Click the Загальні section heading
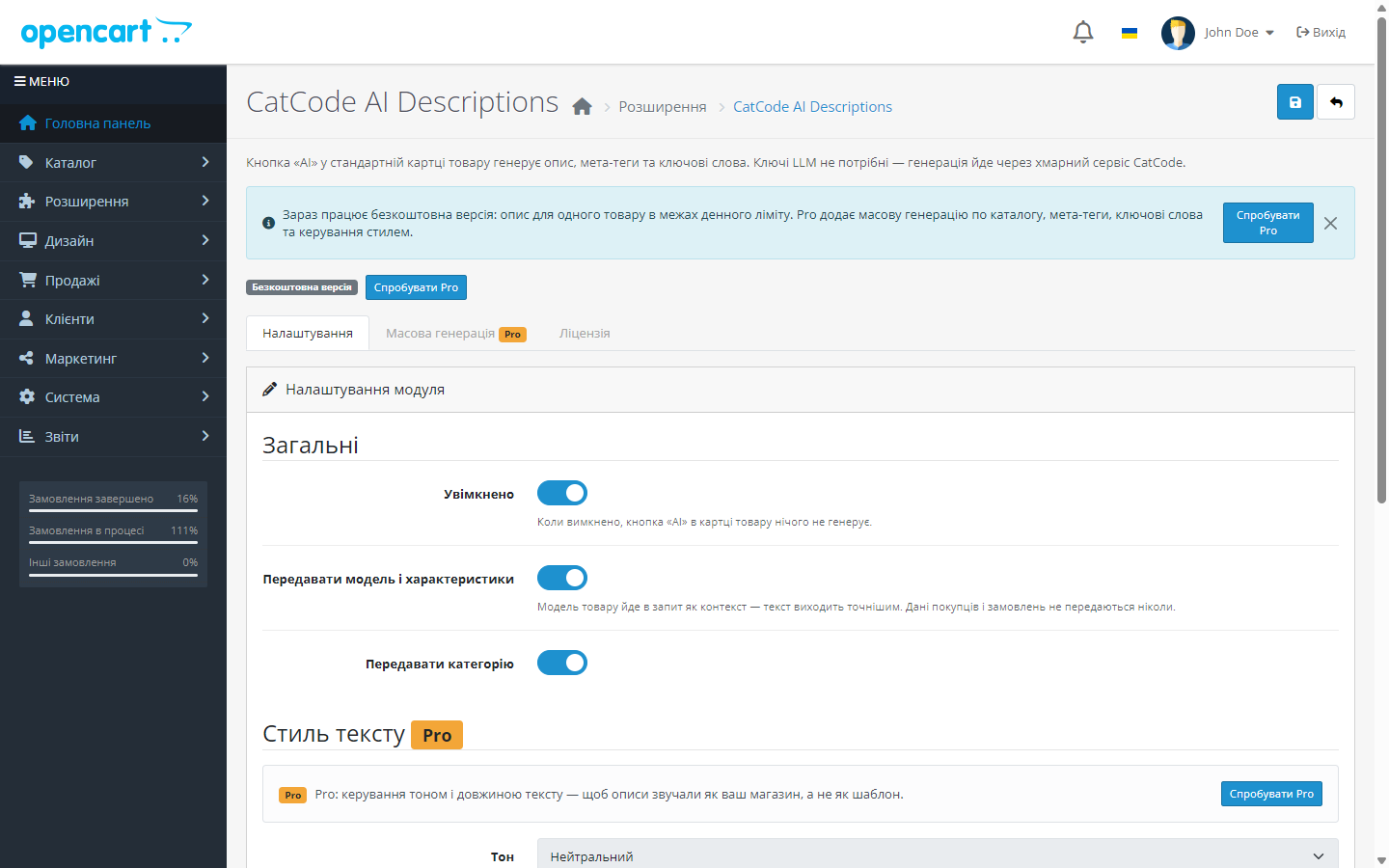 tap(311, 446)
